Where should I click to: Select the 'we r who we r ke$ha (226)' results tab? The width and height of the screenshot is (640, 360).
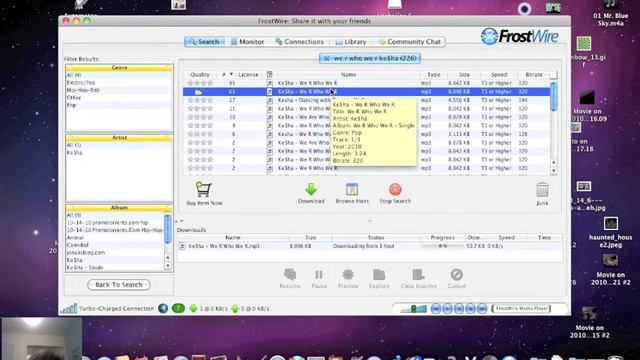[x=370, y=58]
